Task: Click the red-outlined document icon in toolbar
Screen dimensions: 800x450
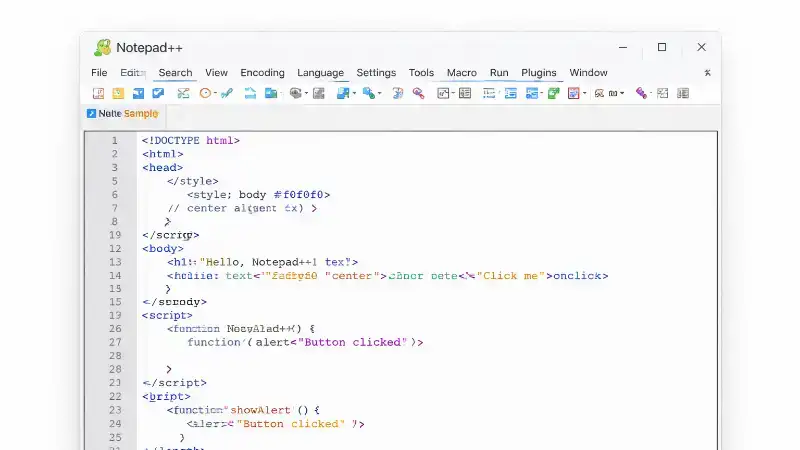Action: point(98,93)
